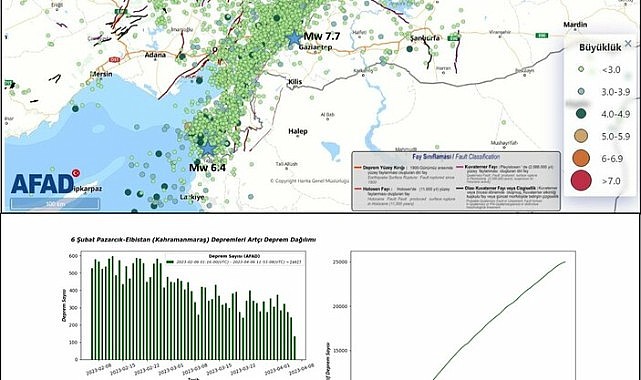Image resolution: width=641 pixels, height=380 pixels.
Task: Select the tan 5.0-5.9 legend circle
Action: point(581,136)
